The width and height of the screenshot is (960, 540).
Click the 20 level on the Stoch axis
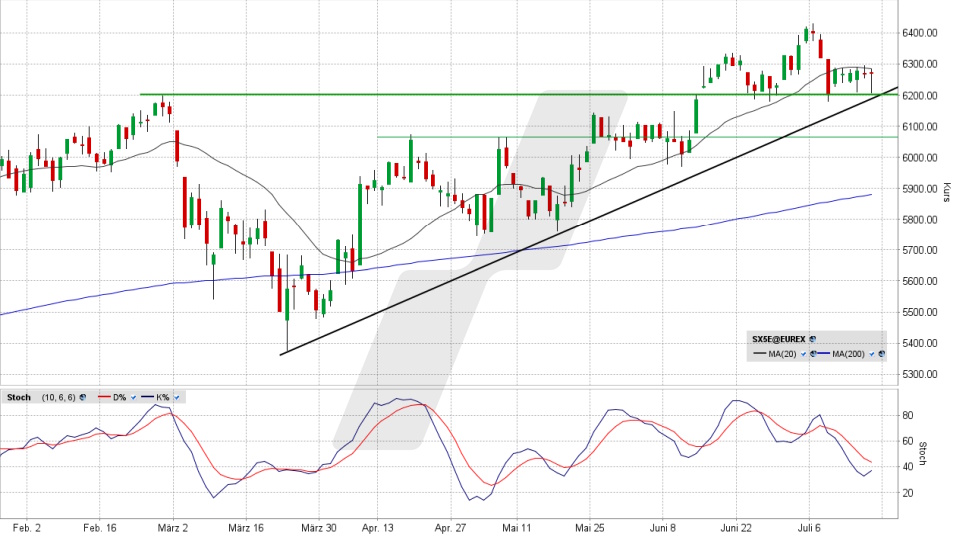point(907,493)
